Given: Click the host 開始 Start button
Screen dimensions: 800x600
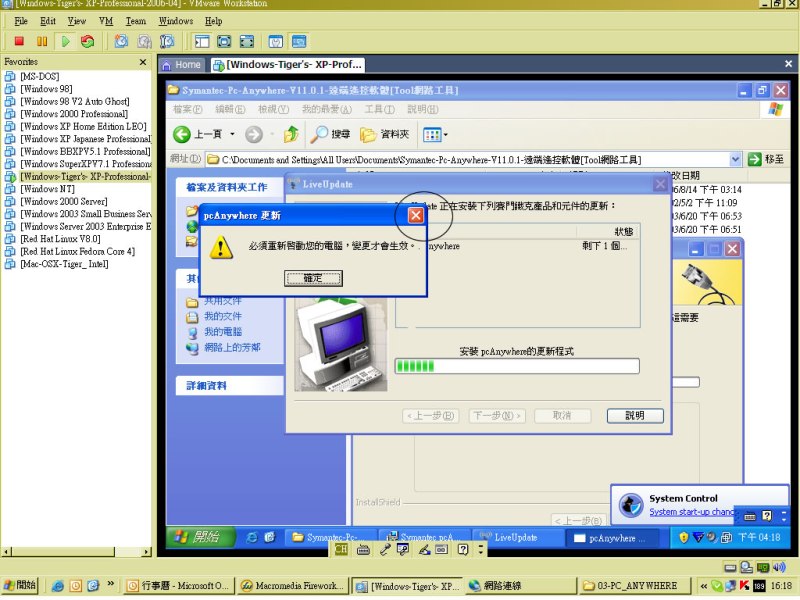Looking at the screenshot, I should (x=20, y=585).
